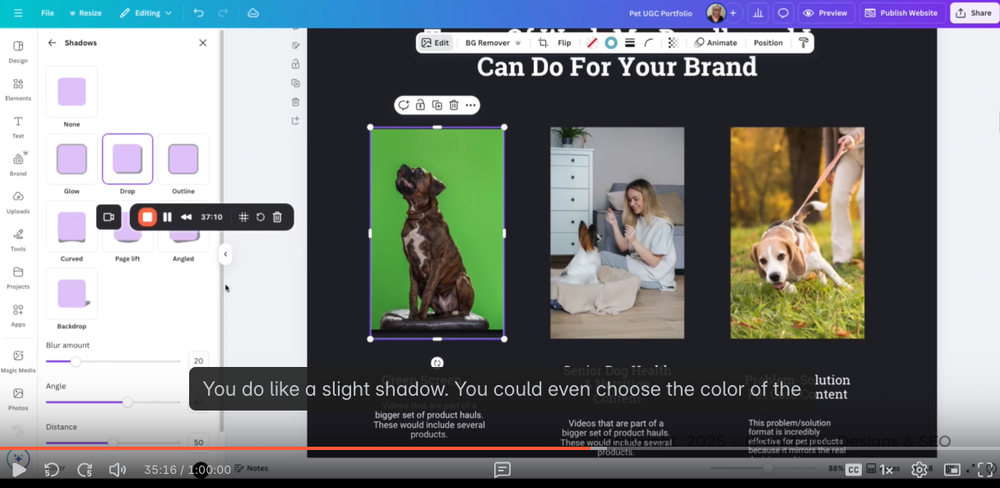Click the copy style paint roller icon

pos(803,43)
